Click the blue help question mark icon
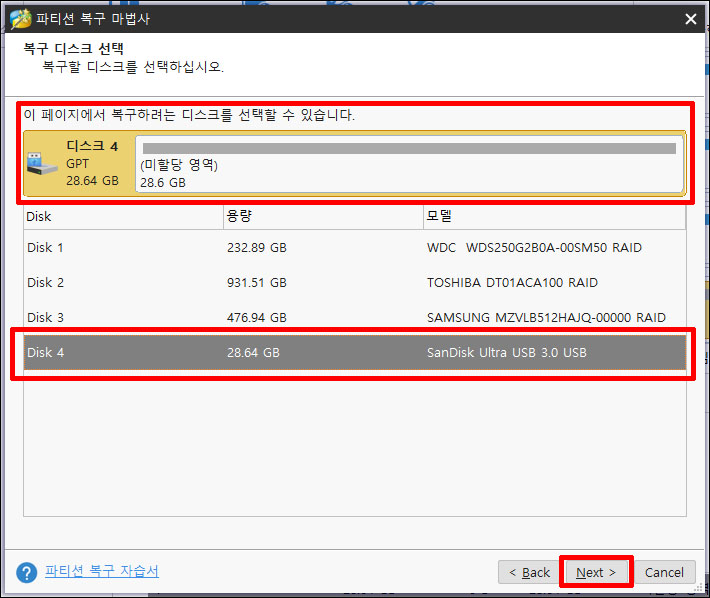This screenshot has width=710, height=598. (x=27, y=573)
